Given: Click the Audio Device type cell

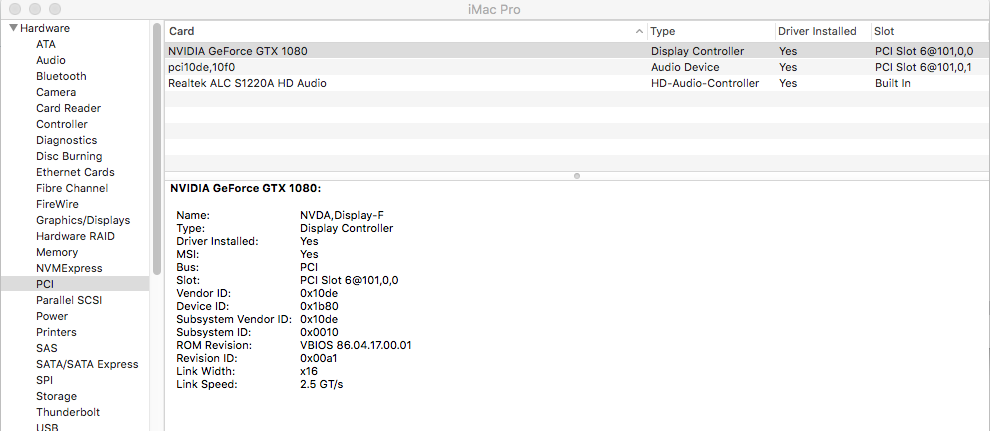Looking at the screenshot, I should coord(685,67).
